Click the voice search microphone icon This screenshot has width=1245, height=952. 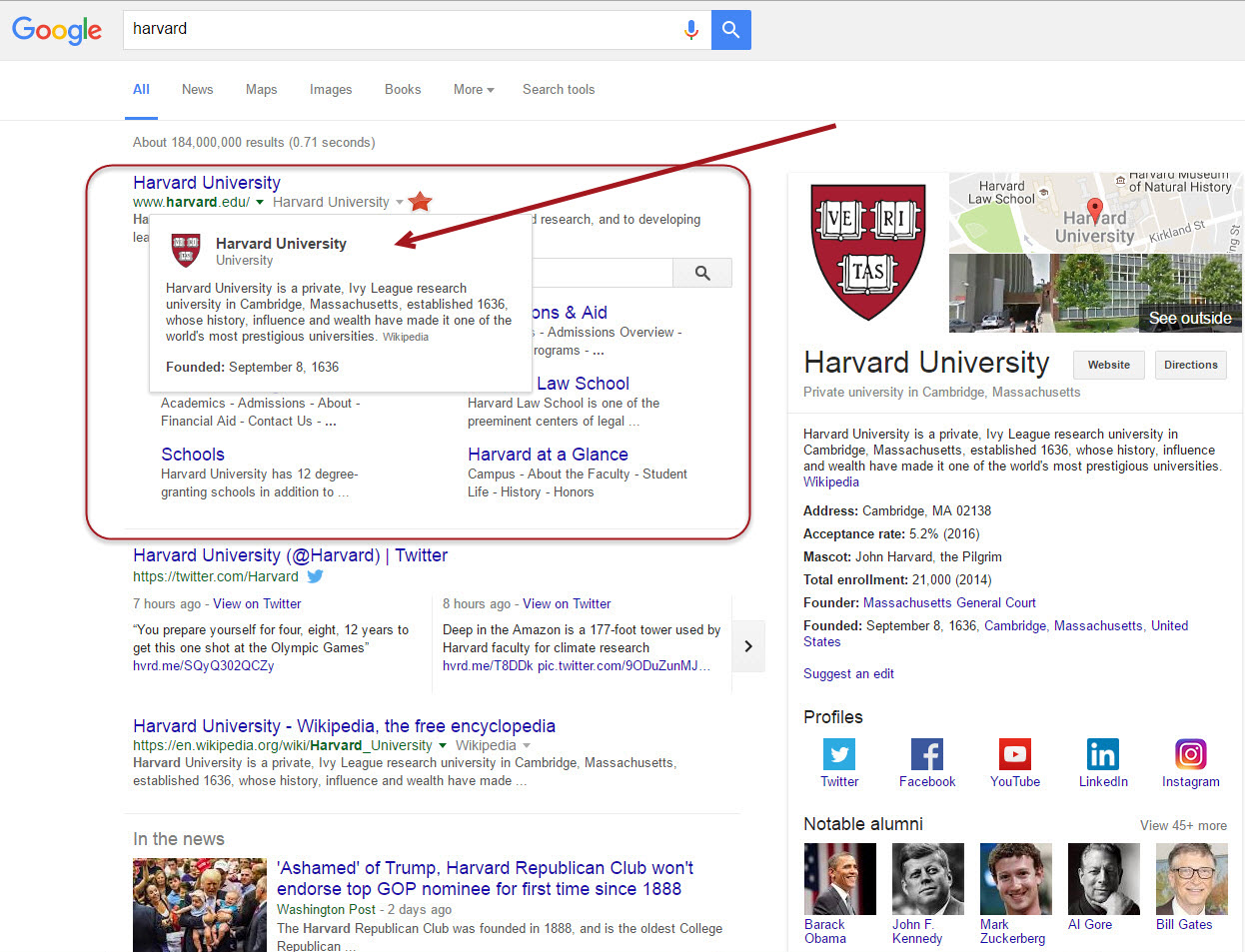coord(690,30)
